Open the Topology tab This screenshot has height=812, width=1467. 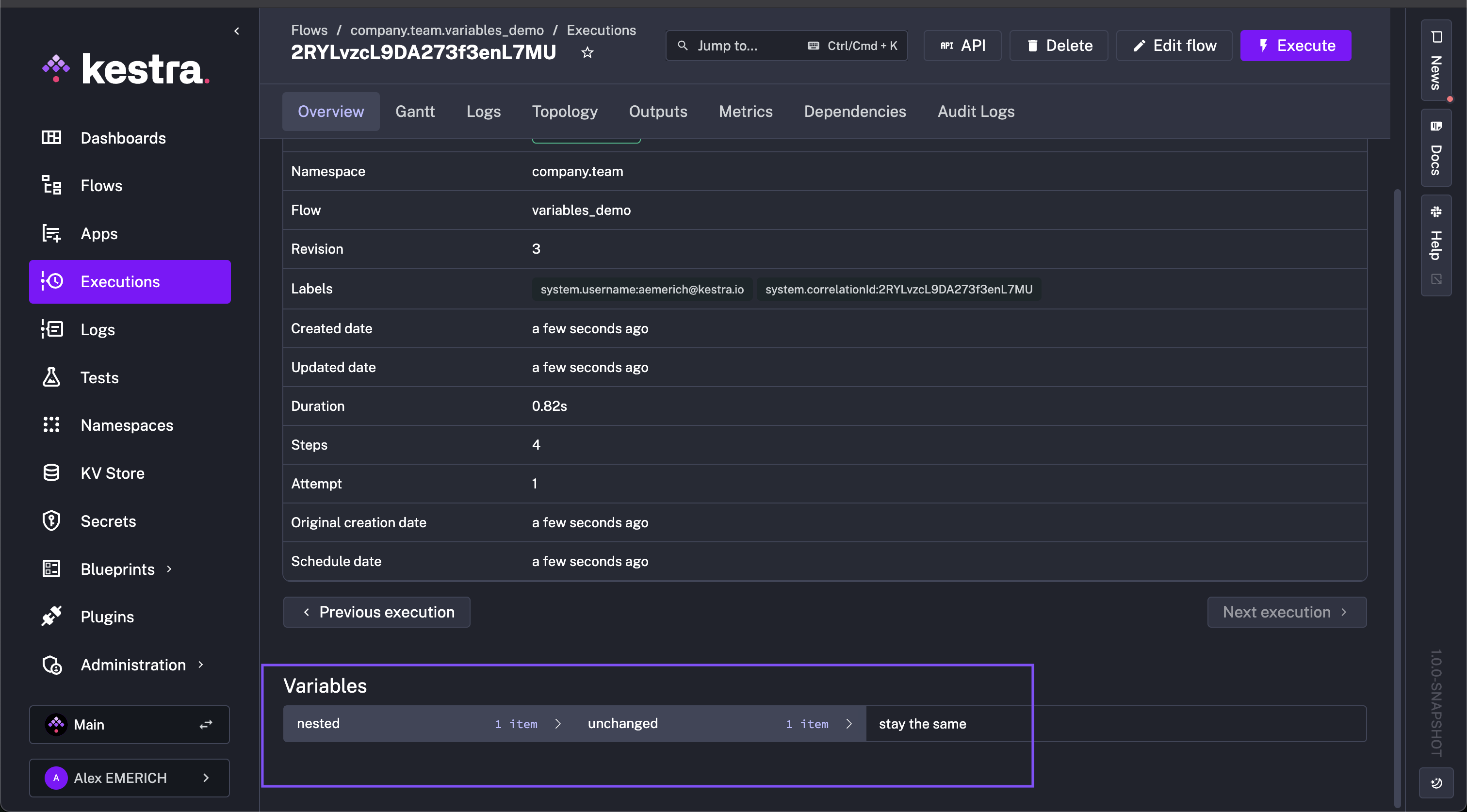[564, 112]
